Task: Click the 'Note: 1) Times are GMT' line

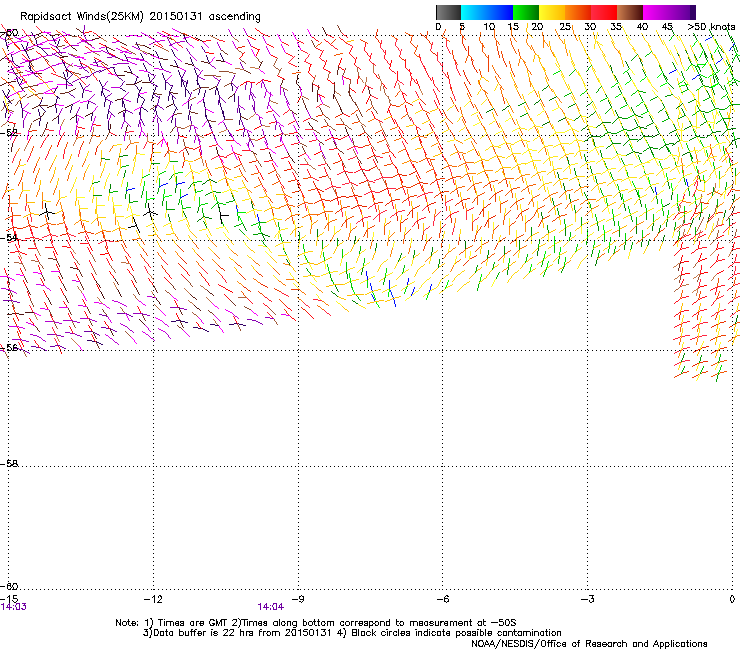Action: click(x=316, y=623)
